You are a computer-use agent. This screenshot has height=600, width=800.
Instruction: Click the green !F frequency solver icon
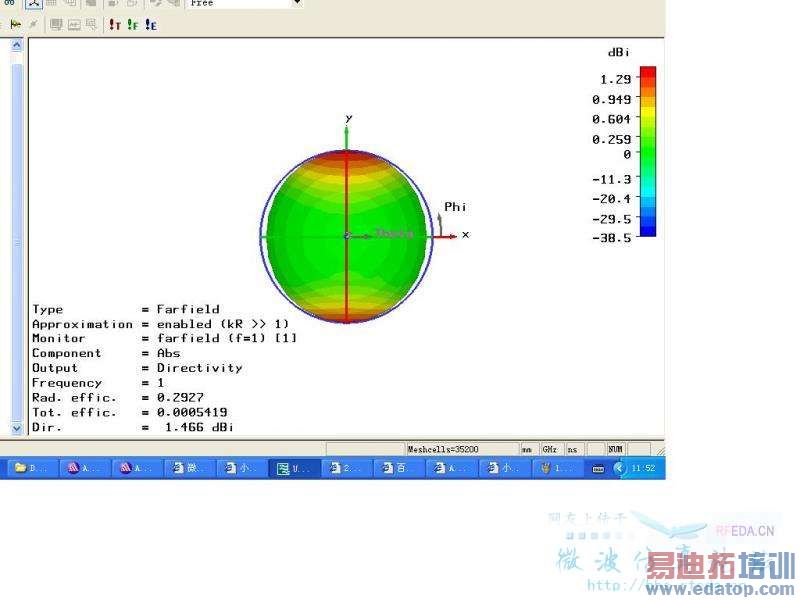coord(133,24)
